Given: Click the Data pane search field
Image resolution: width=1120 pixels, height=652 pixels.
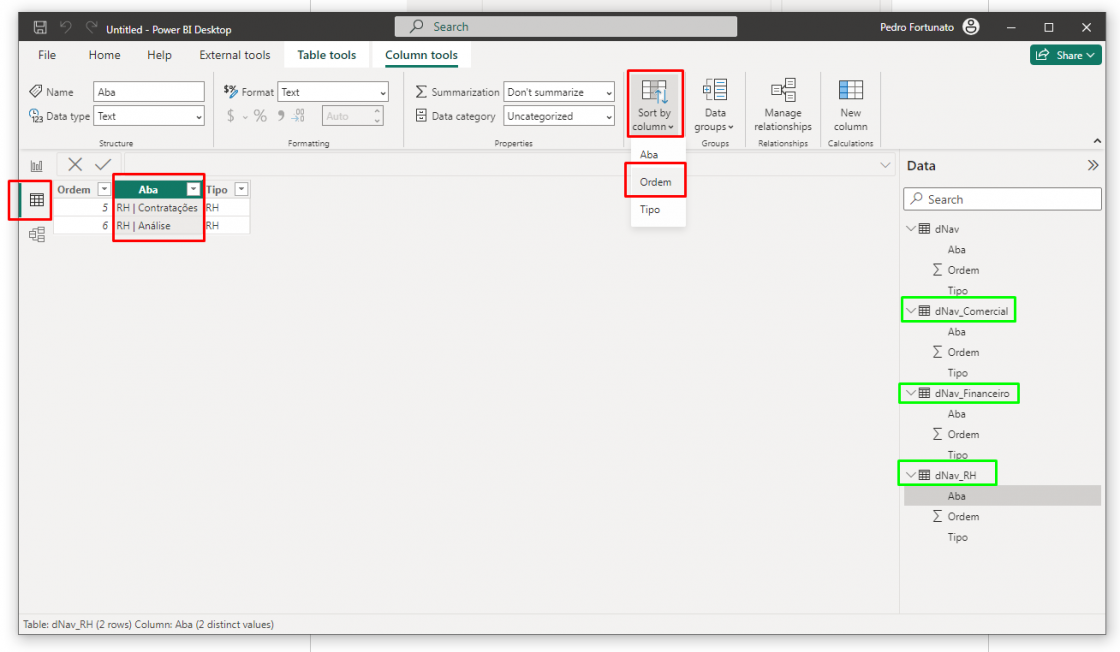Looking at the screenshot, I should (x=1002, y=200).
